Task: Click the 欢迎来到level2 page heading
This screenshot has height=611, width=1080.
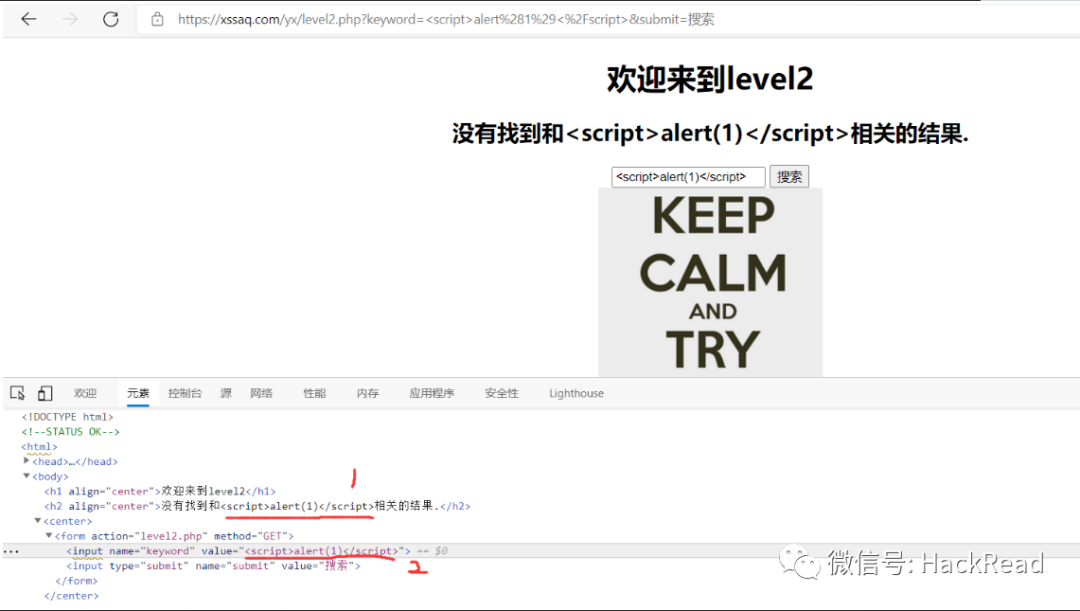Action: click(x=710, y=79)
